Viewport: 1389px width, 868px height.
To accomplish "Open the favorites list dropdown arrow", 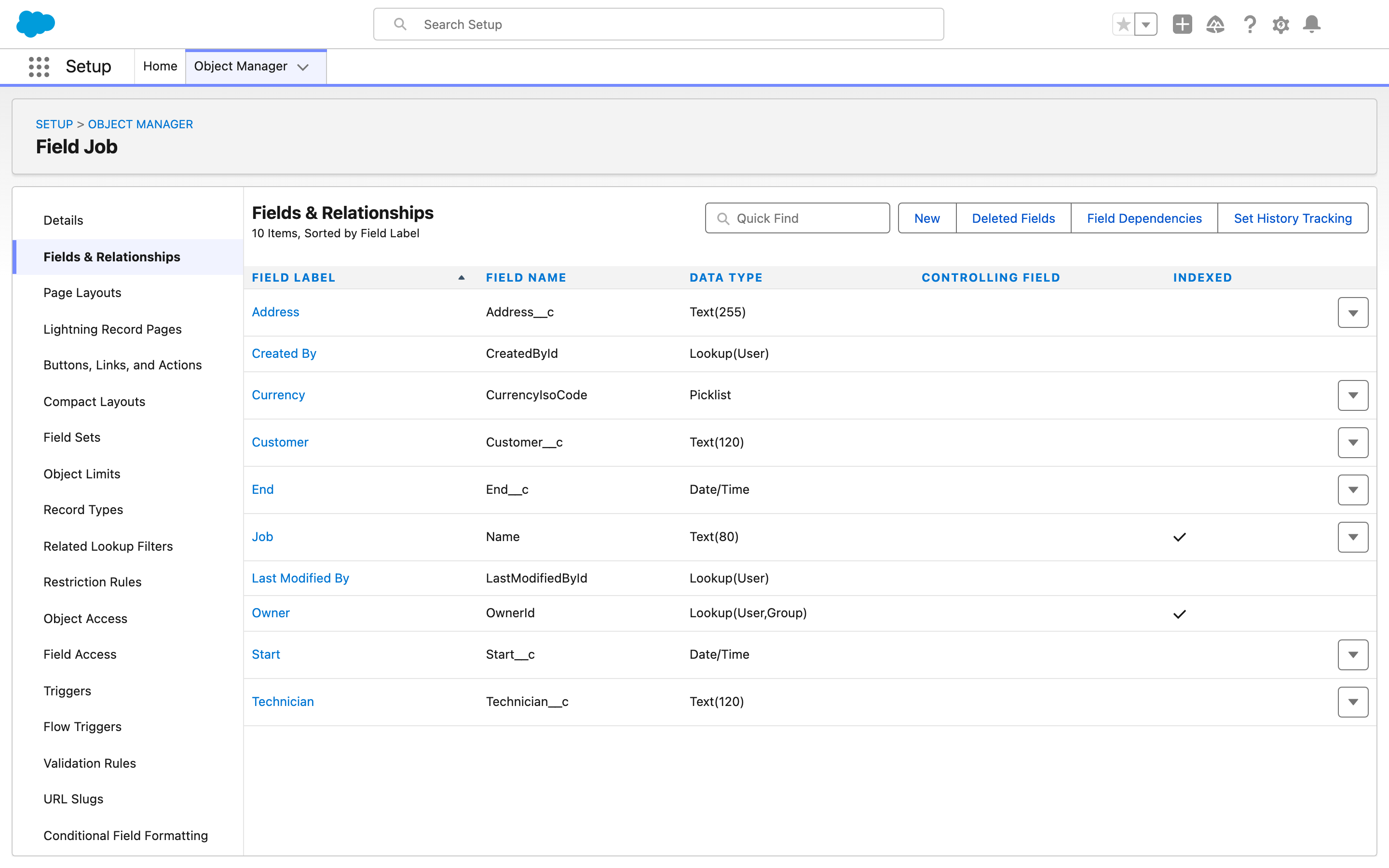I will click(x=1145, y=25).
